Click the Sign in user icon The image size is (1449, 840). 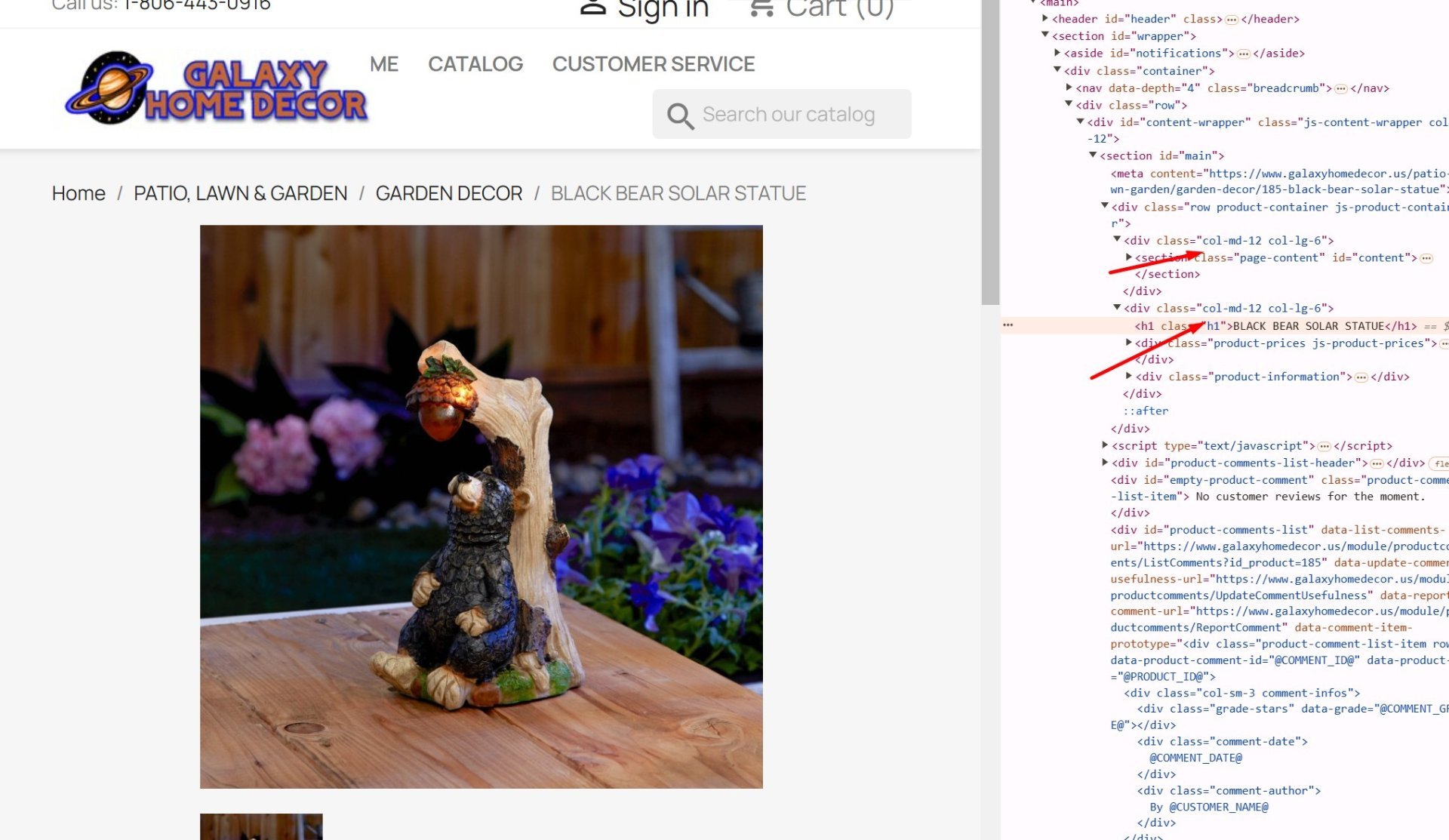pyautogui.click(x=593, y=7)
